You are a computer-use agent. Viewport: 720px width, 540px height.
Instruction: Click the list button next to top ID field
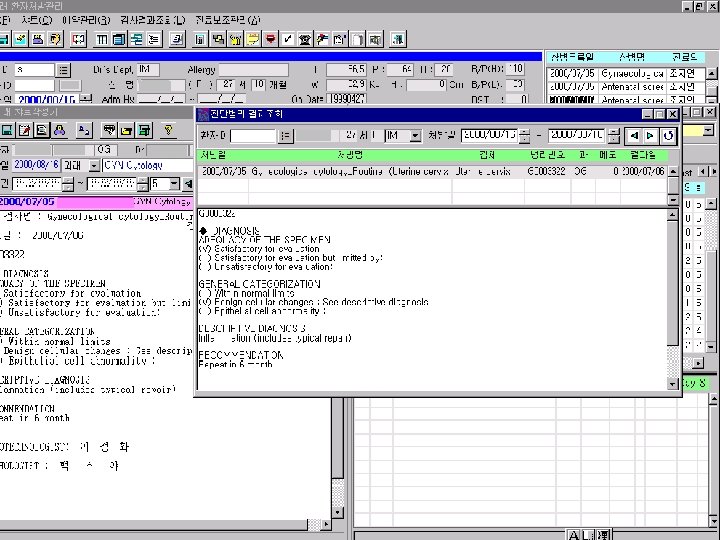pyautogui.click(x=63, y=70)
